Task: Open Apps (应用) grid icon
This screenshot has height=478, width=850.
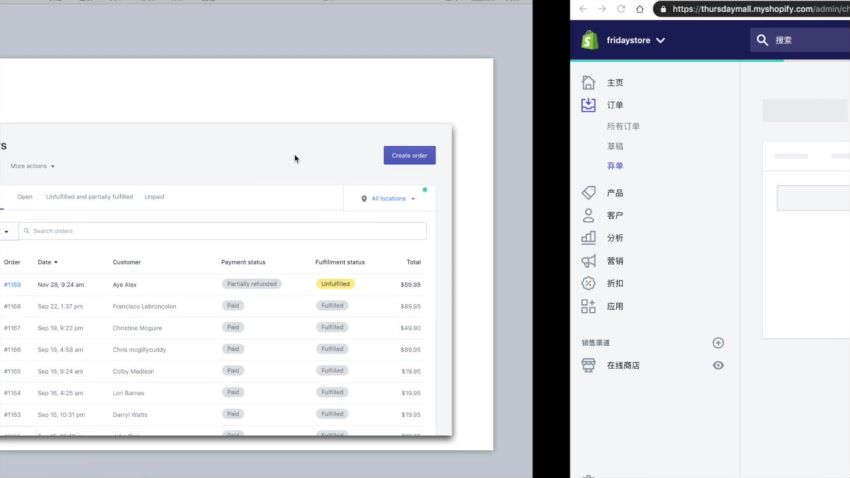Action: point(588,306)
